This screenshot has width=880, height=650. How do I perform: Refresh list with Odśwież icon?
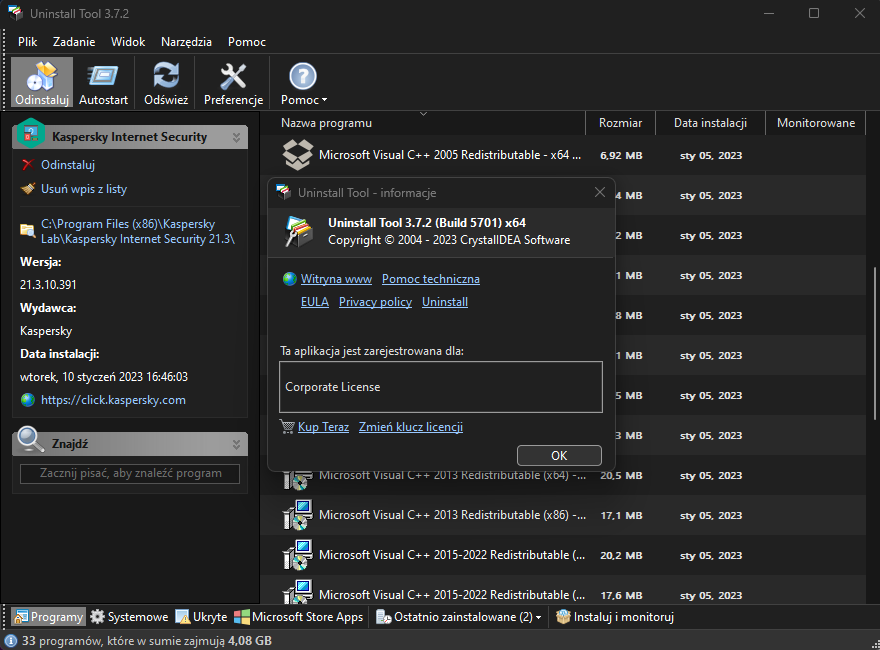pos(166,75)
